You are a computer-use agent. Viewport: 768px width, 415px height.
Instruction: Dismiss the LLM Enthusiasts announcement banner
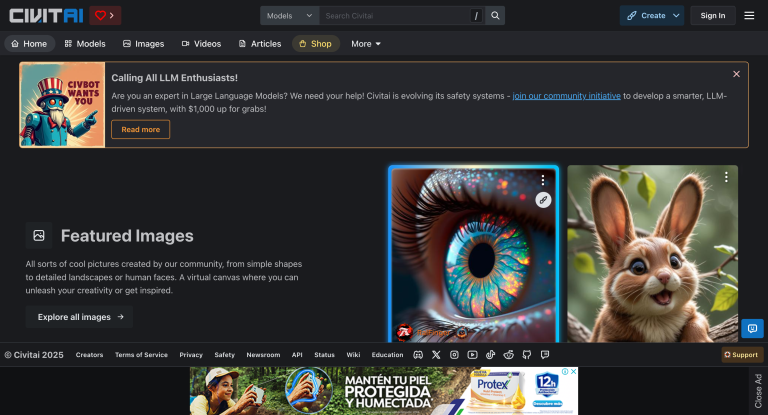point(736,74)
